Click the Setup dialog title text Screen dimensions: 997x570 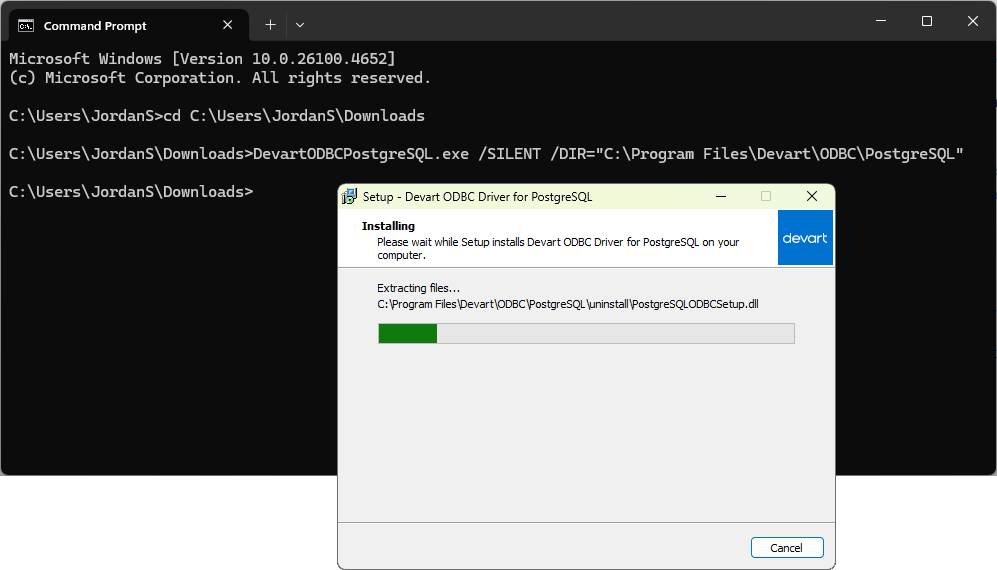(x=478, y=197)
